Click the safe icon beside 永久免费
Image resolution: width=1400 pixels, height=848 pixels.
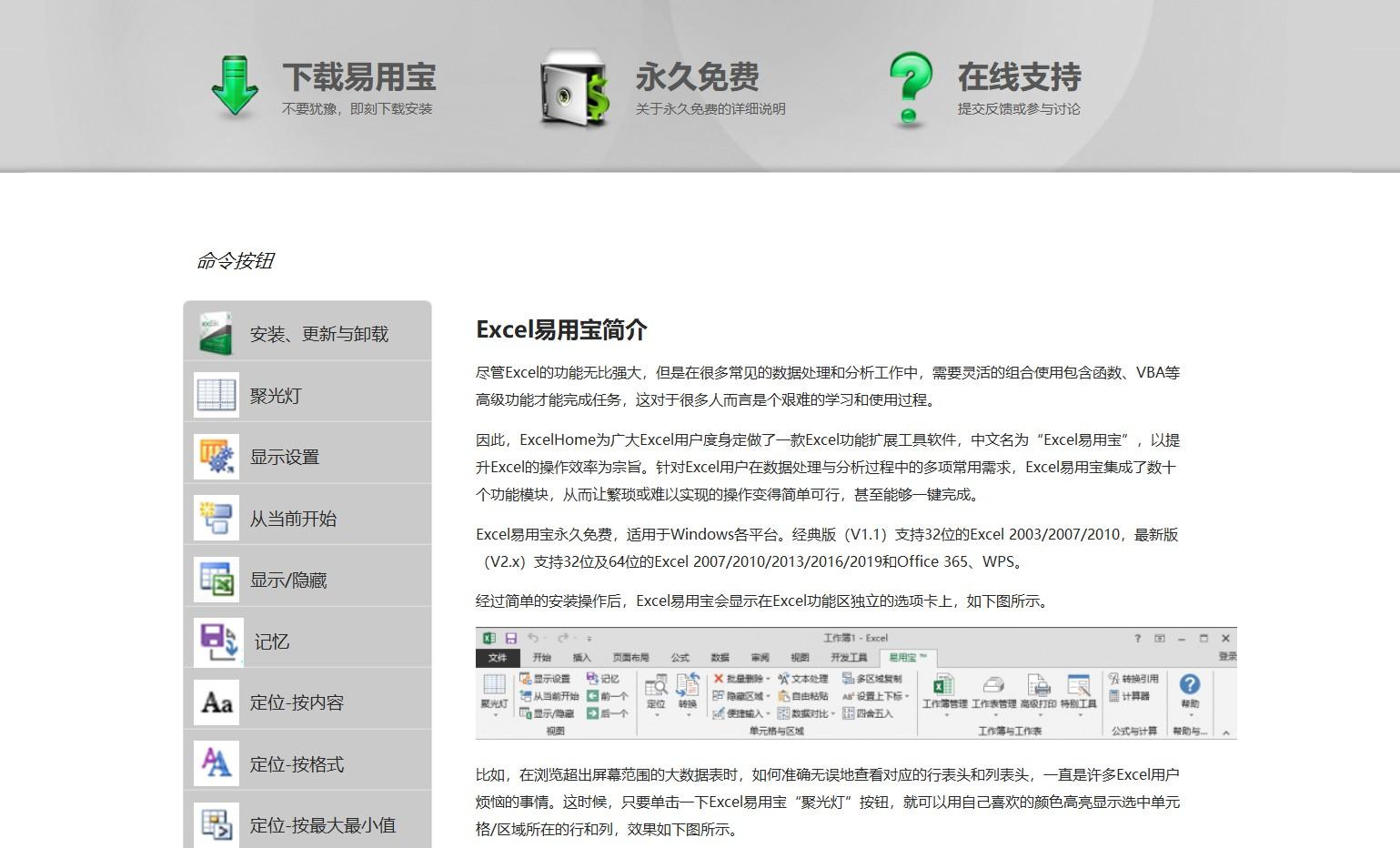573,87
